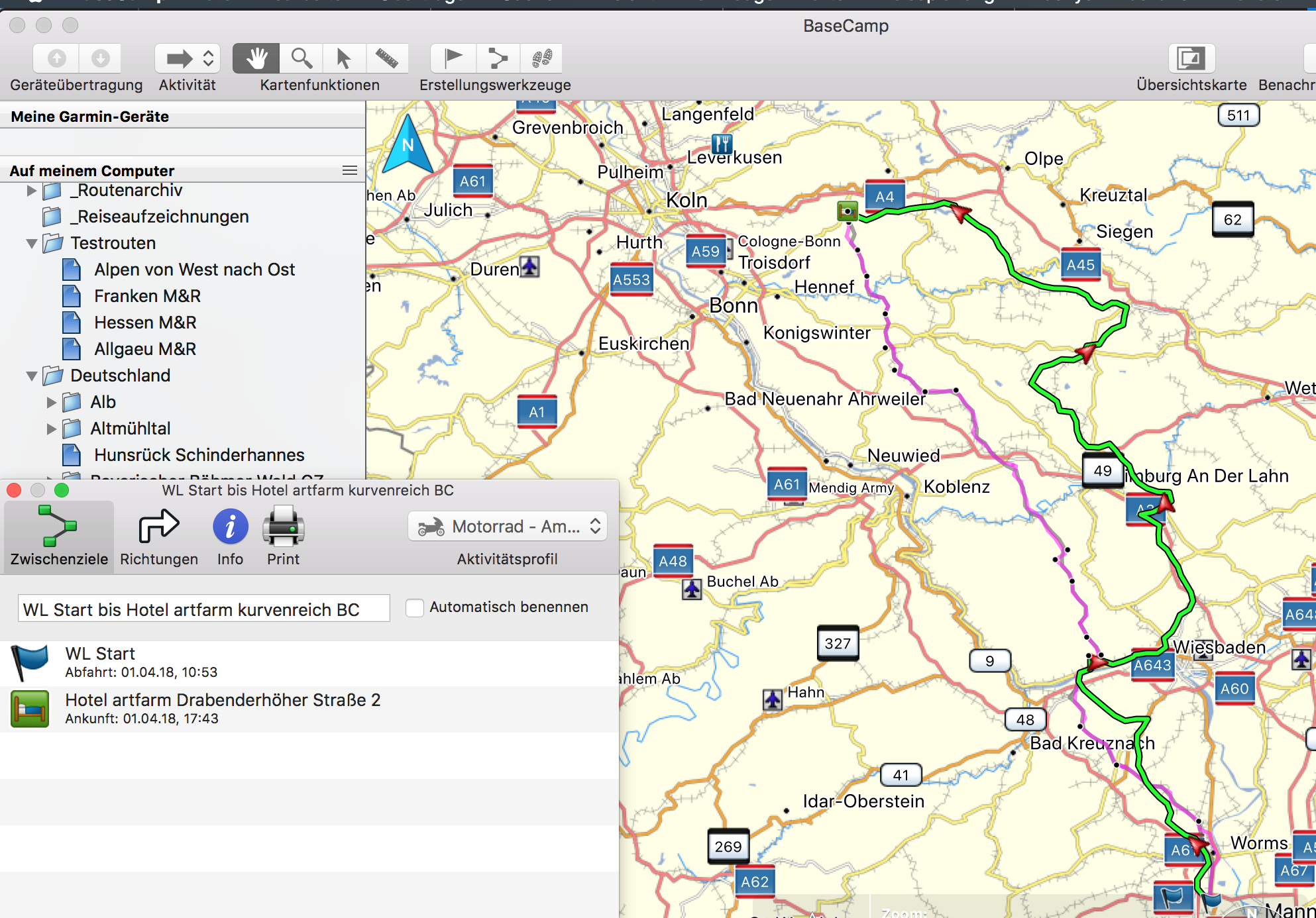Toggle the Übersichtskarte overview map button
The width and height of the screenshot is (1316, 918).
point(1191,58)
